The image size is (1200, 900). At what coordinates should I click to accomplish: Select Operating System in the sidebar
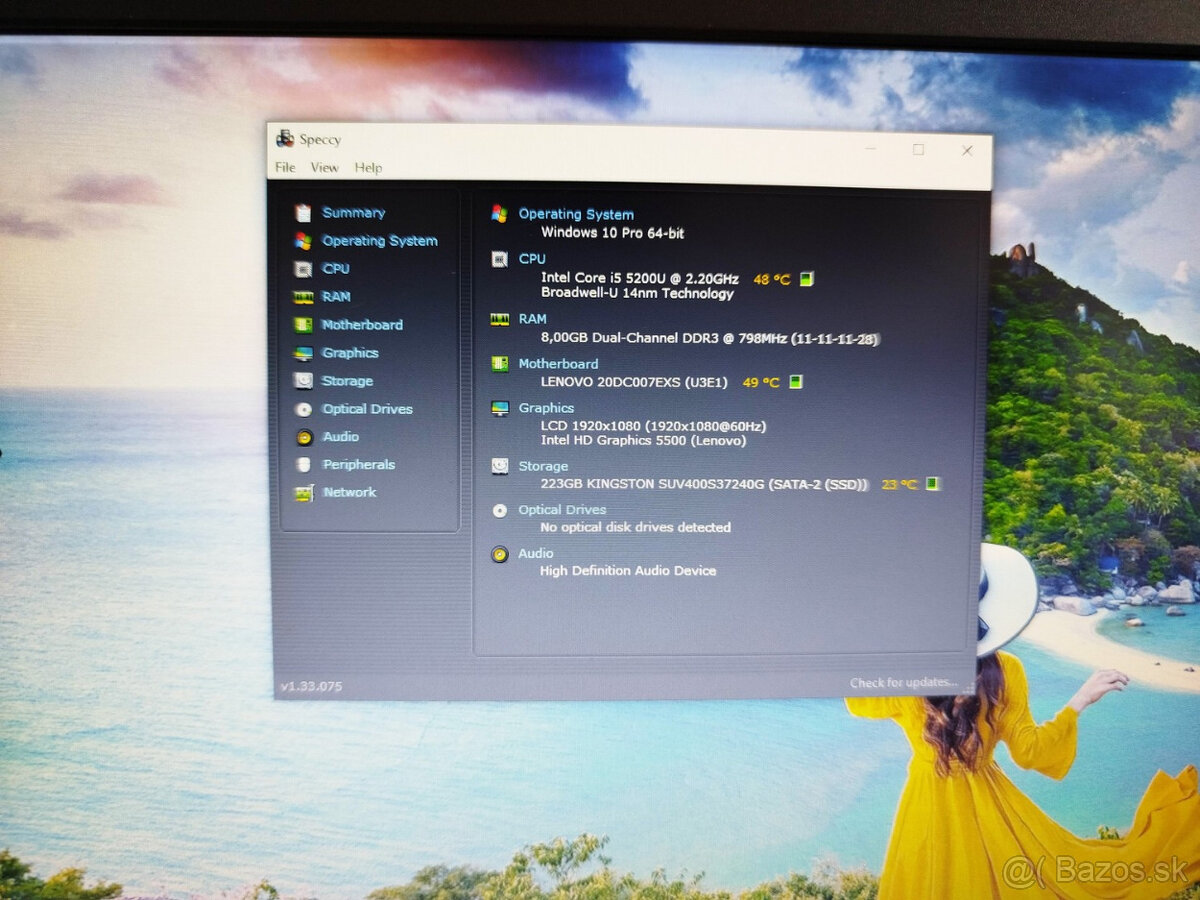[379, 240]
